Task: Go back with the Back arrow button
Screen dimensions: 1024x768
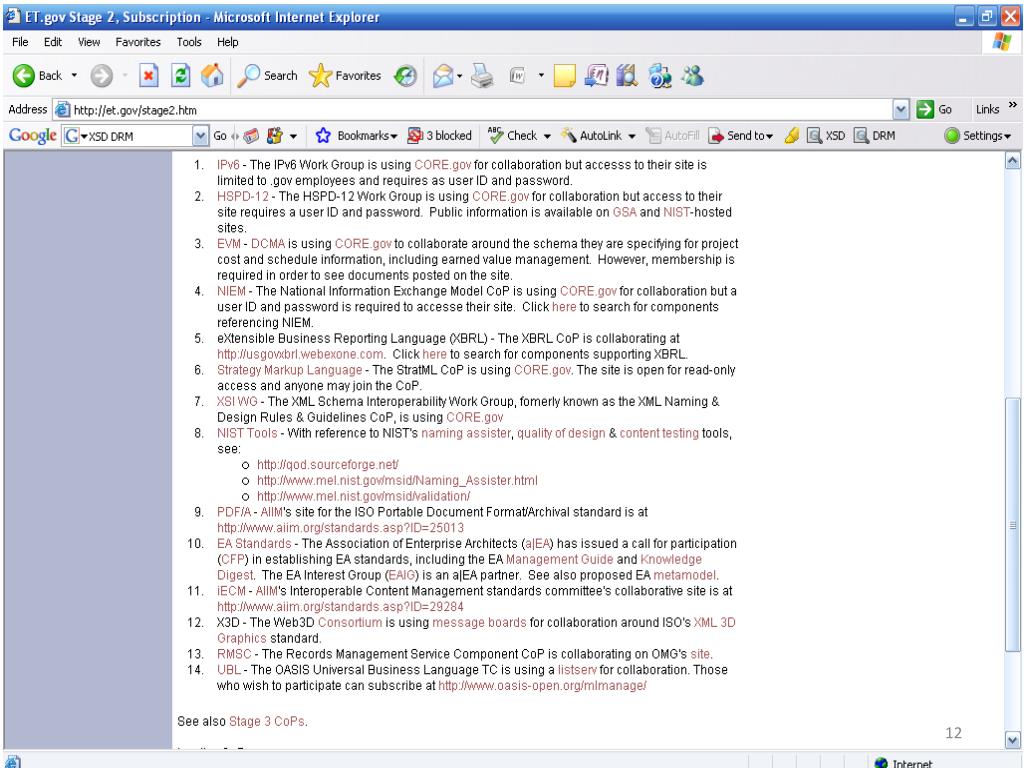Action: (x=37, y=76)
